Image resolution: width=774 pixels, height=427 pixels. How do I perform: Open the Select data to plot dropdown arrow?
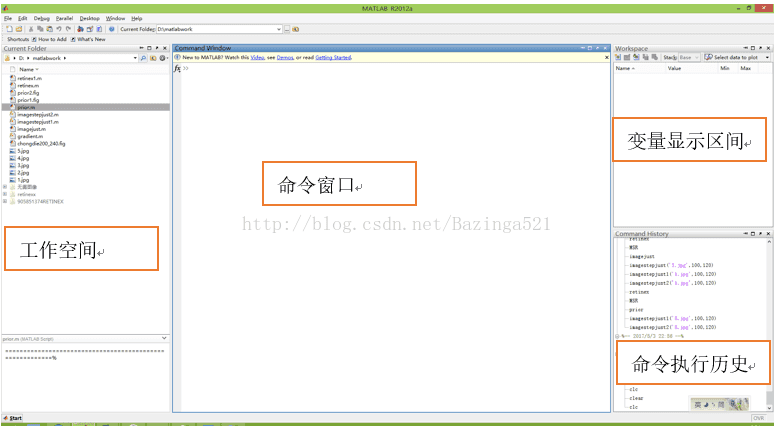[x=767, y=57]
